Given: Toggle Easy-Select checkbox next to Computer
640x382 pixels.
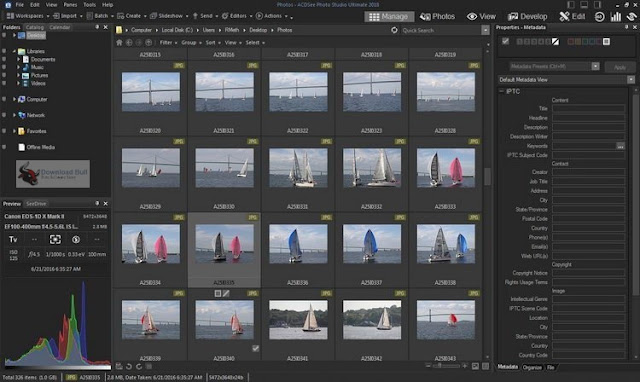Looking at the screenshot, I should pos(4,99).
